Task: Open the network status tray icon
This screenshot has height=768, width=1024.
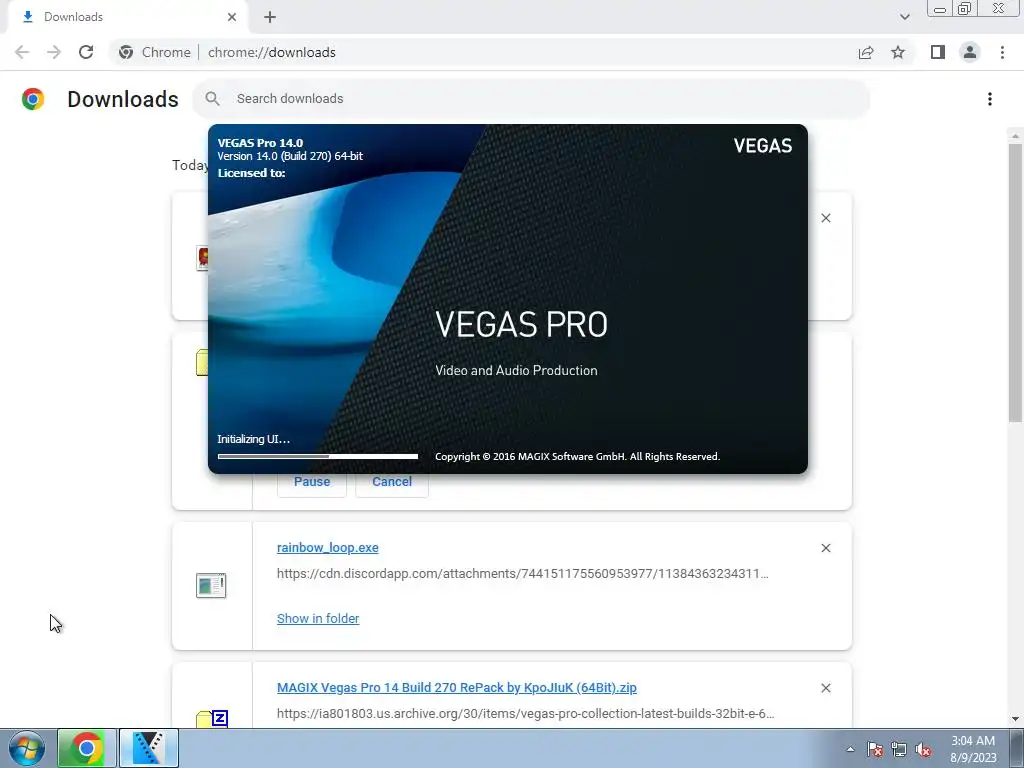Action: click(x=899, y=749)
